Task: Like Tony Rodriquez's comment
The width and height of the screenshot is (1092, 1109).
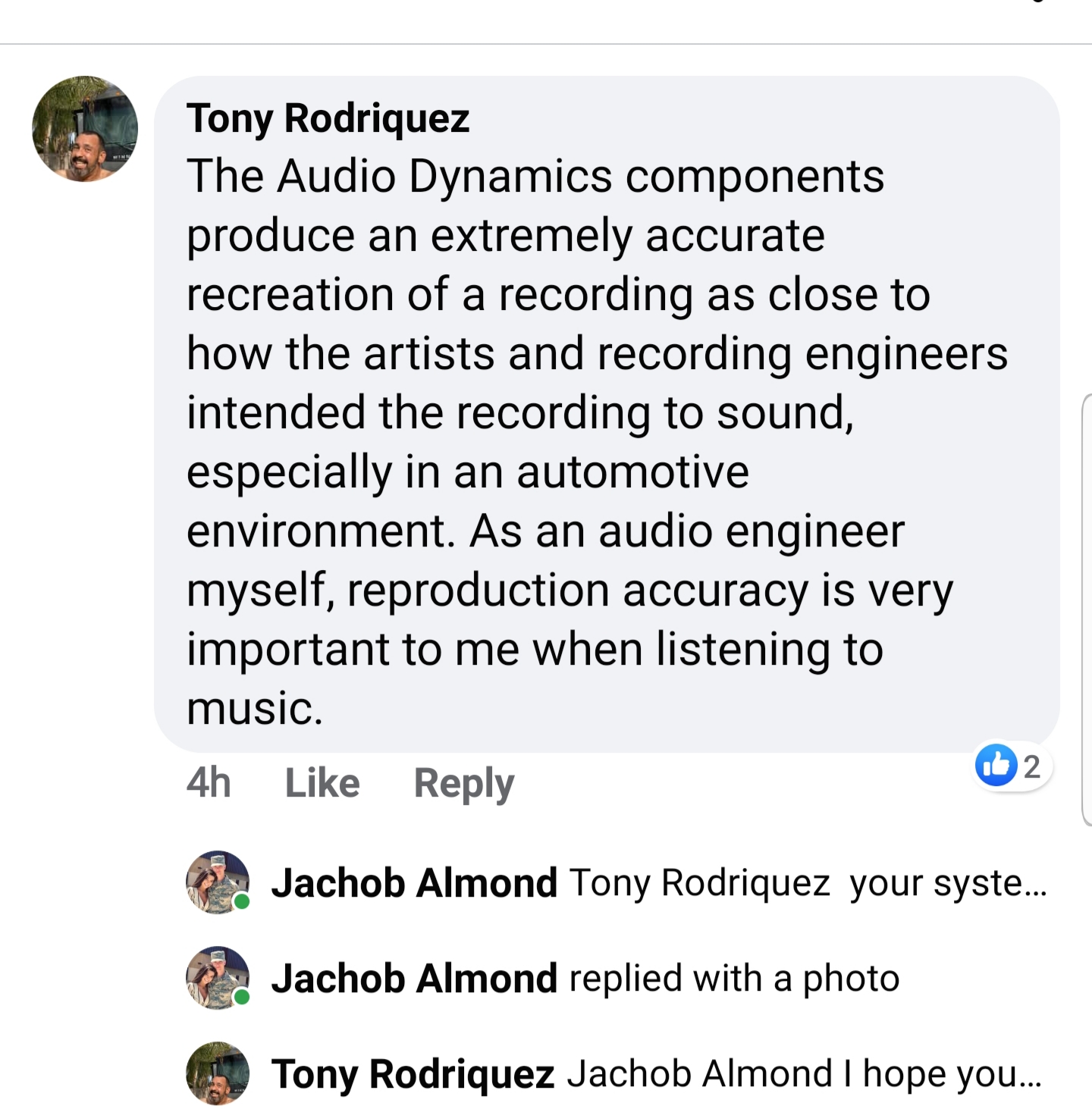Action: pos(322,783)
